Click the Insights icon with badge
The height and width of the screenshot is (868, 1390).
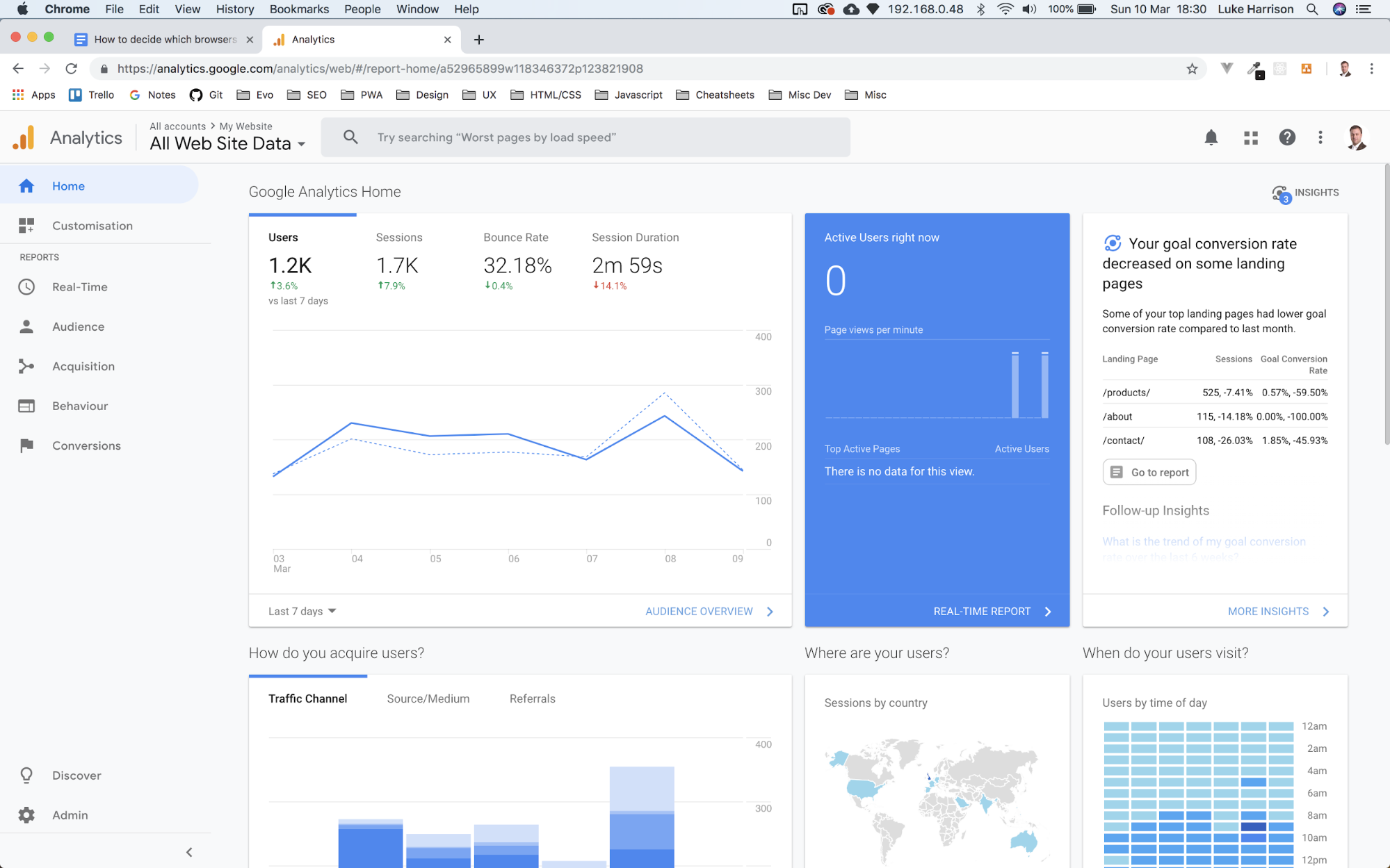pyautogui.click(x=1281, y=194)
